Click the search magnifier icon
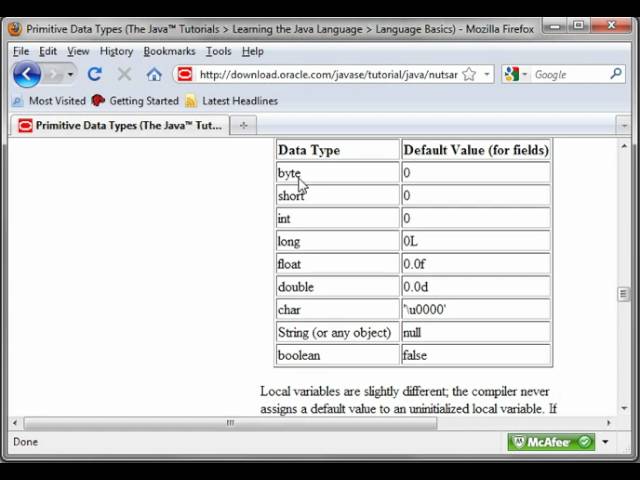 pos(616,74)
